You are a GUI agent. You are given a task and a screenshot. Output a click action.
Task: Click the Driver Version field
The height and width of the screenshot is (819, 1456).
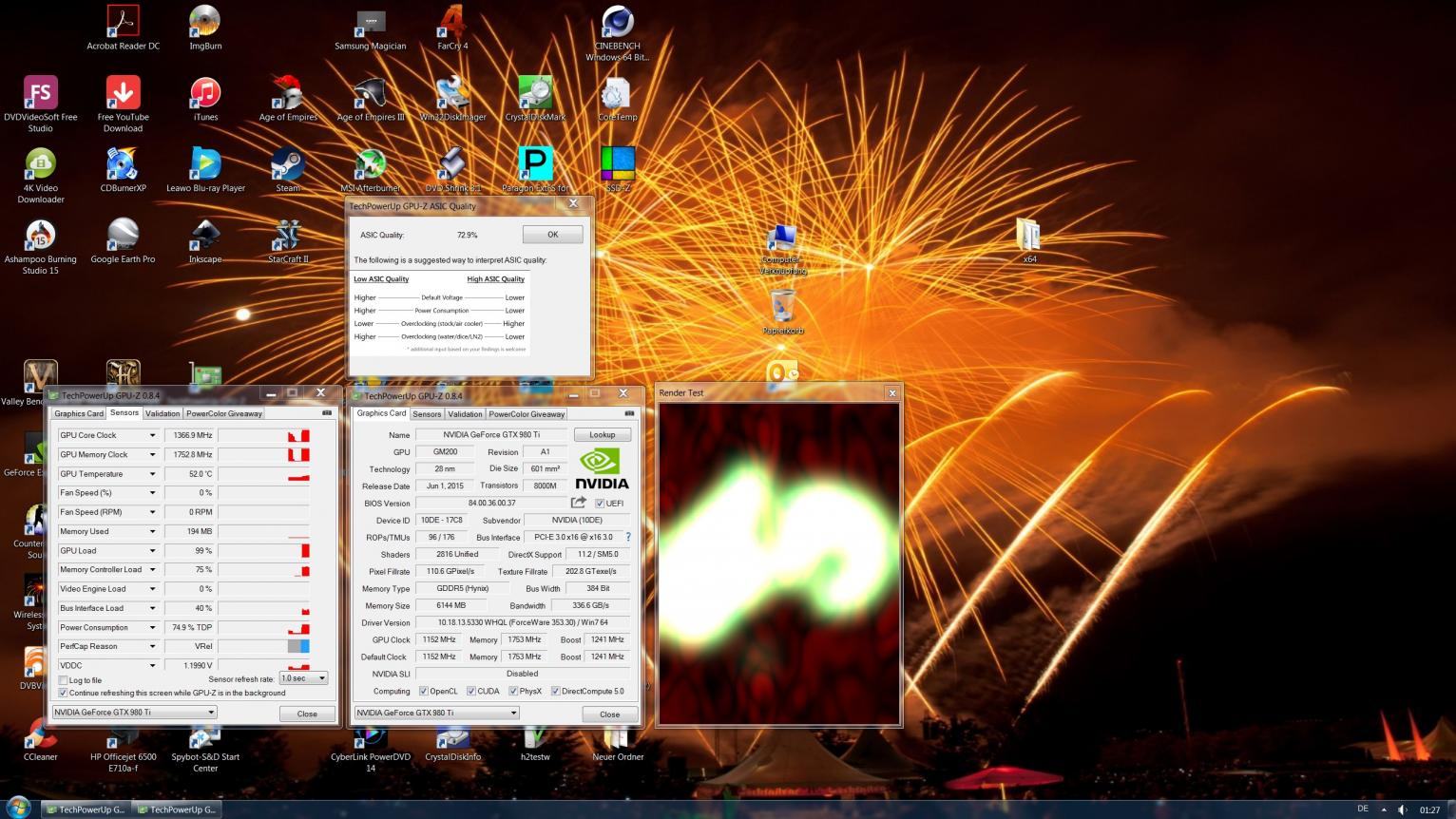pyautogui.click(x=522, y=622)
